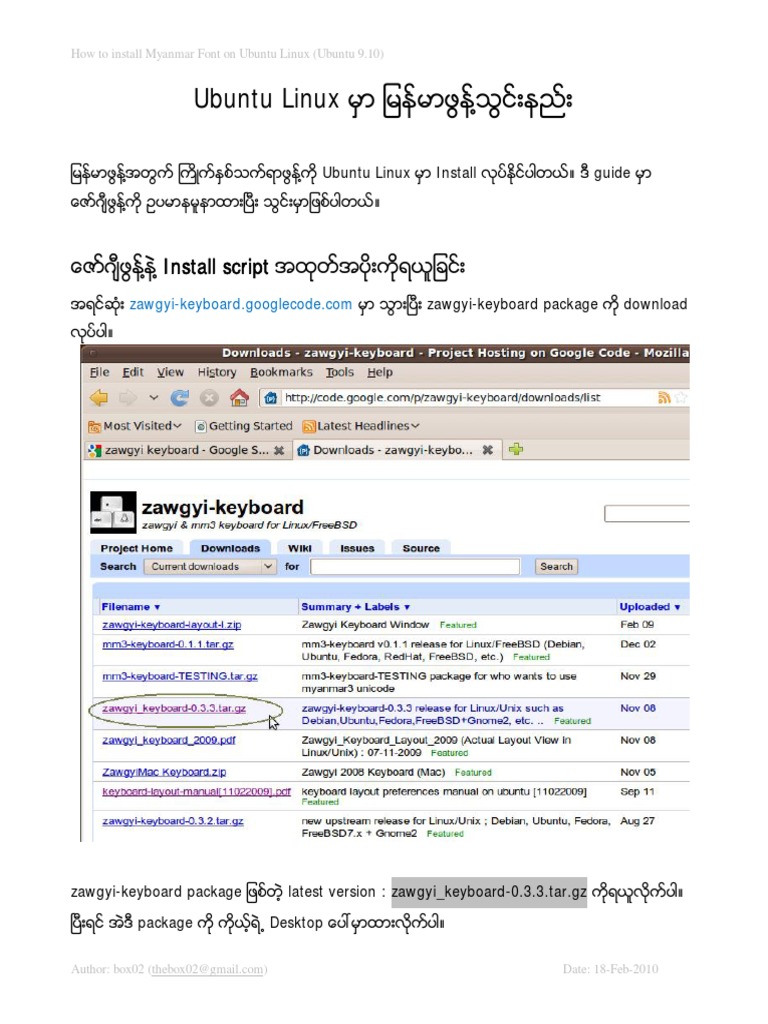Image resolution: width=768 pixels, height=1024 pixels.
Task: Open the Current downloads dropdown
Action: coord(210,566)
